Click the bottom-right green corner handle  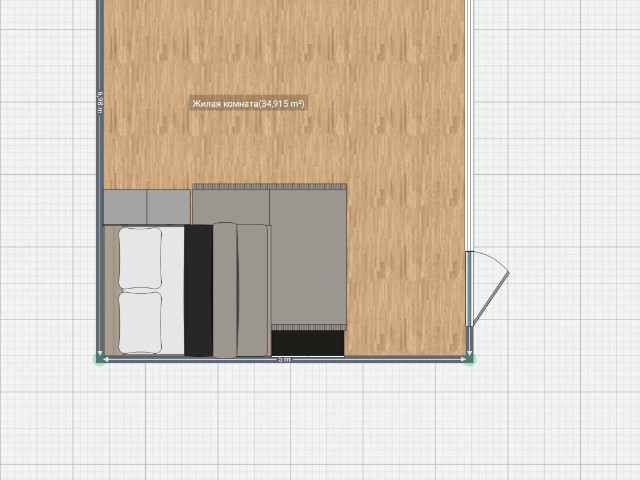pos(470,357)
